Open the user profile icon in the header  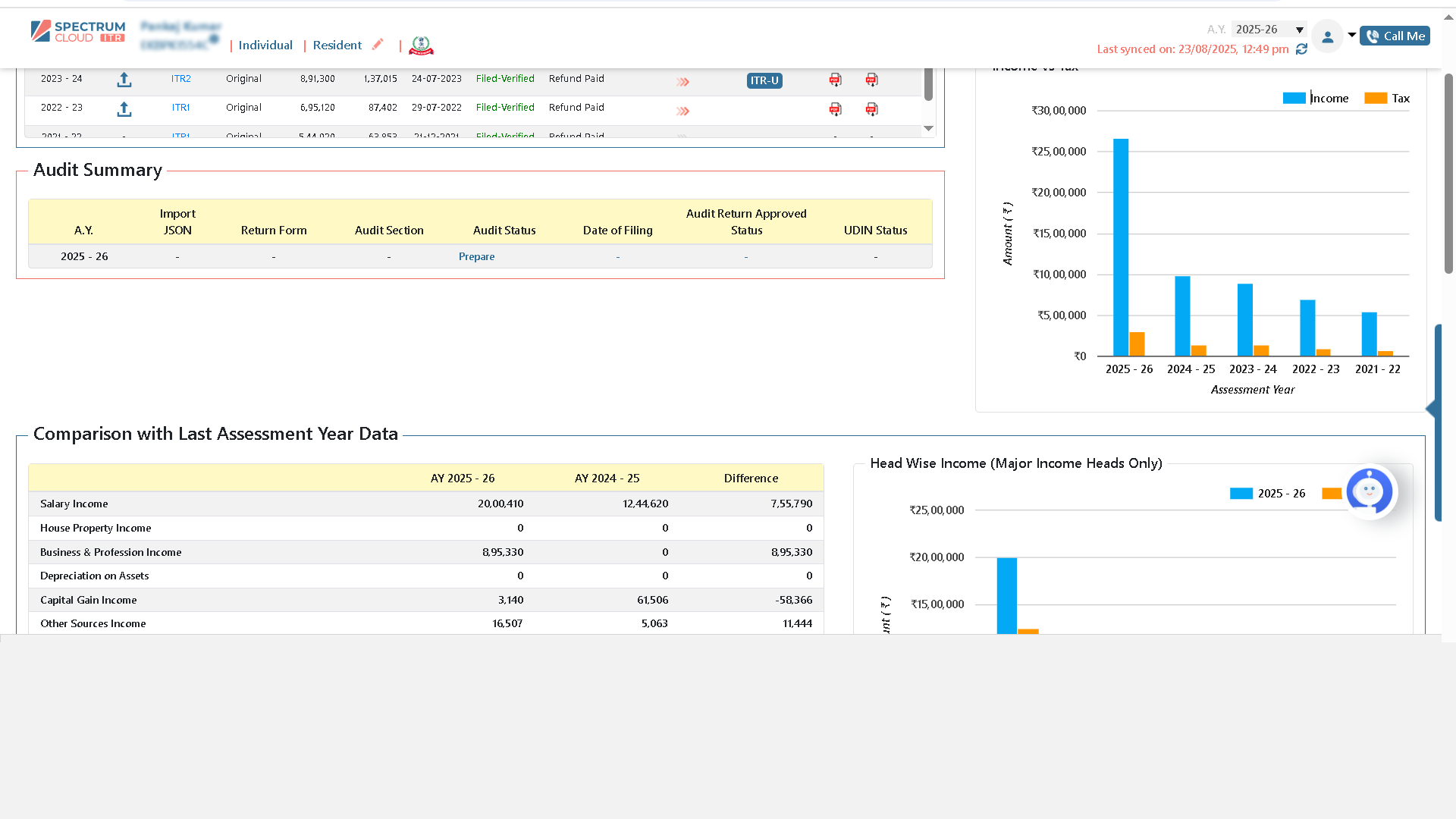[x=1327, y=36]
